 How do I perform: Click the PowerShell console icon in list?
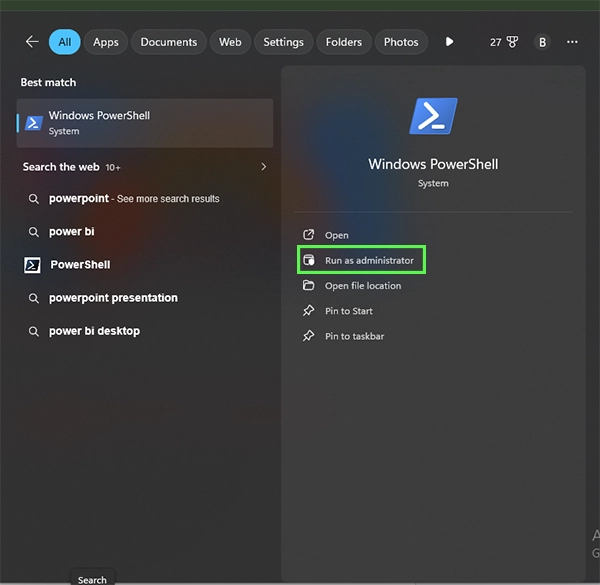(x=33, y=265)
